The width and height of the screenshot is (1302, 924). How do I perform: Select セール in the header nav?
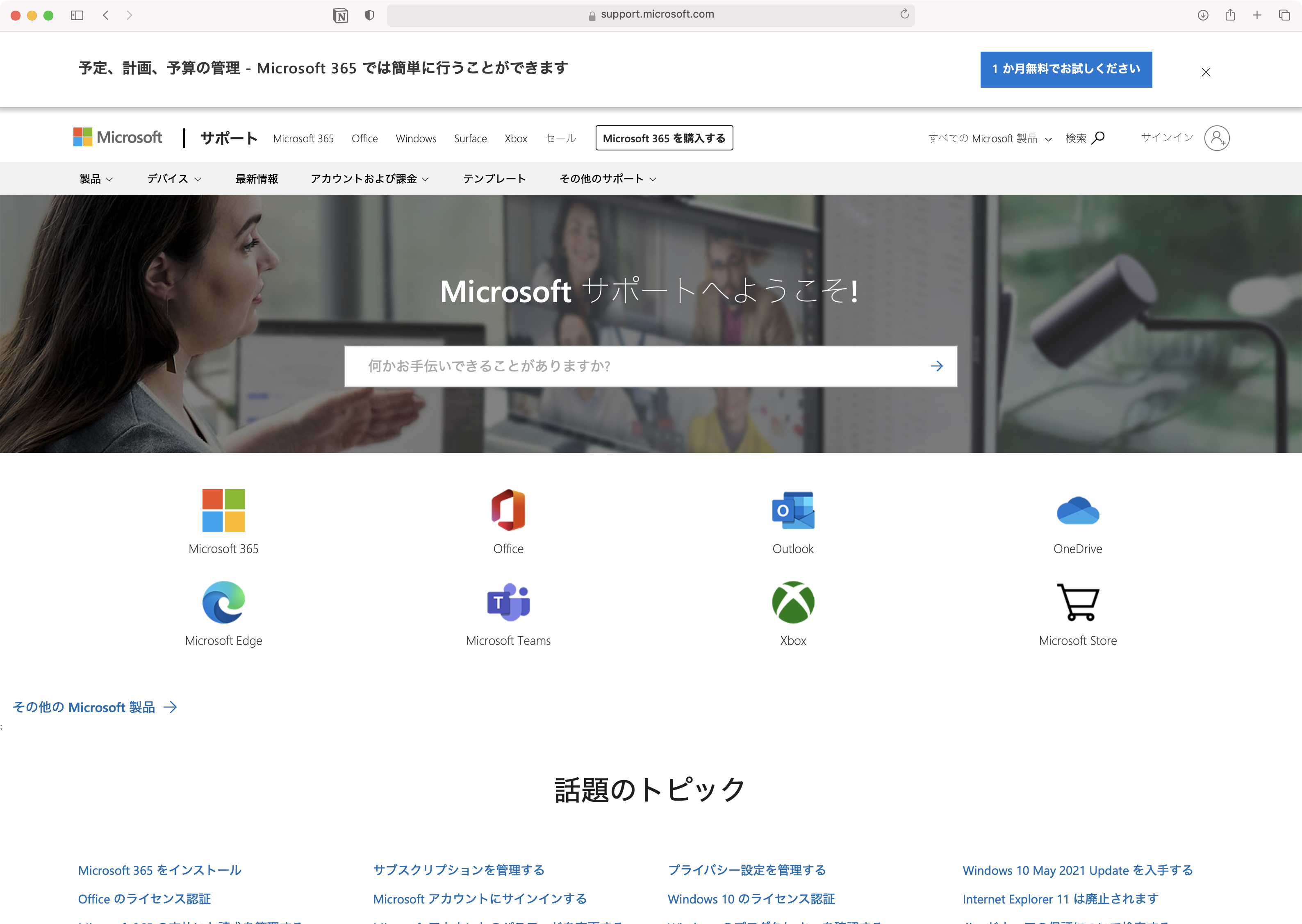[560, 138]
